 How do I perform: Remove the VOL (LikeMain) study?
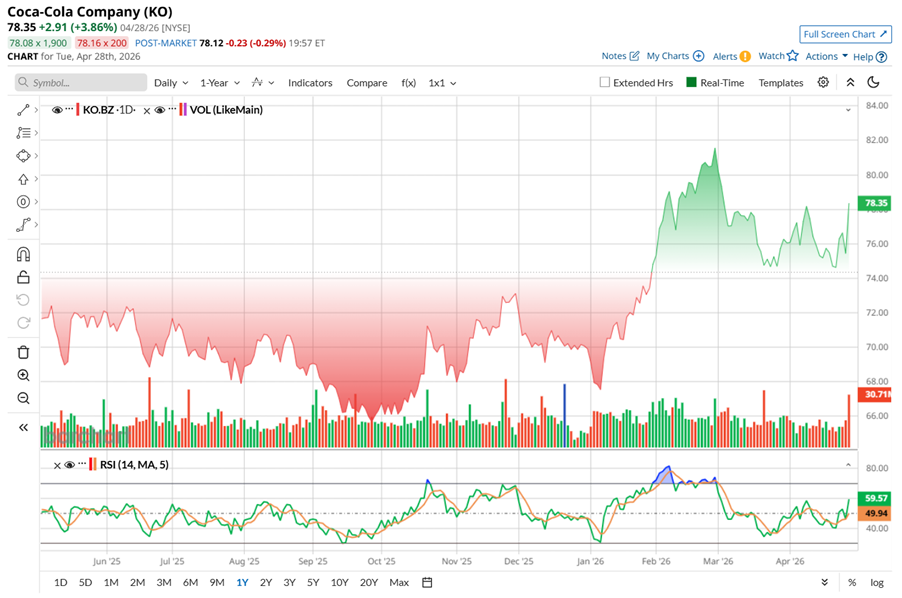pyautogui.click(x=147, y=110)
